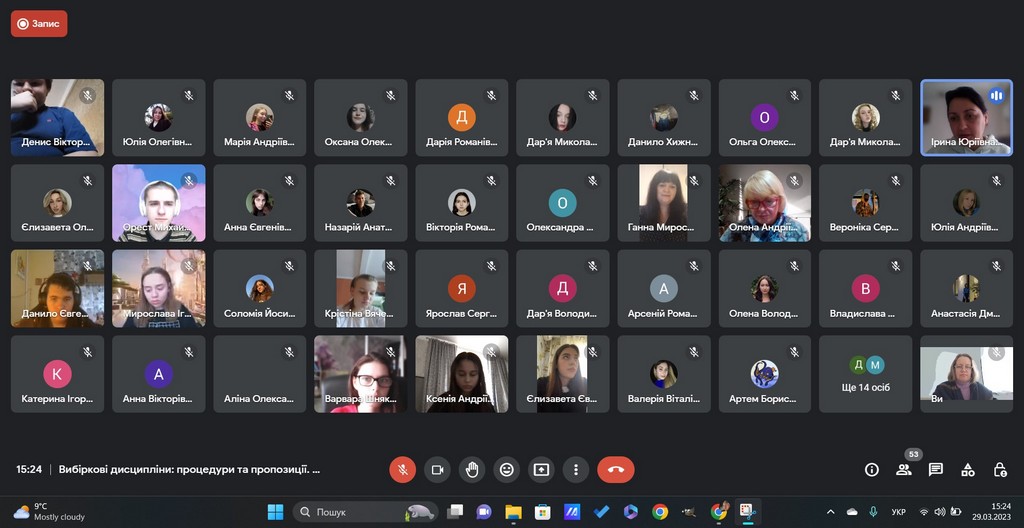The image size is (1024, 528).
Task: Unmute the microphone in the call bar
Action: tap(402, 469)
